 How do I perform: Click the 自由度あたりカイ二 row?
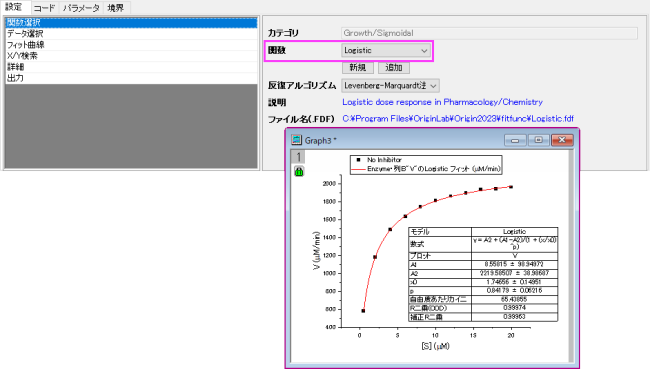[483, 300]
